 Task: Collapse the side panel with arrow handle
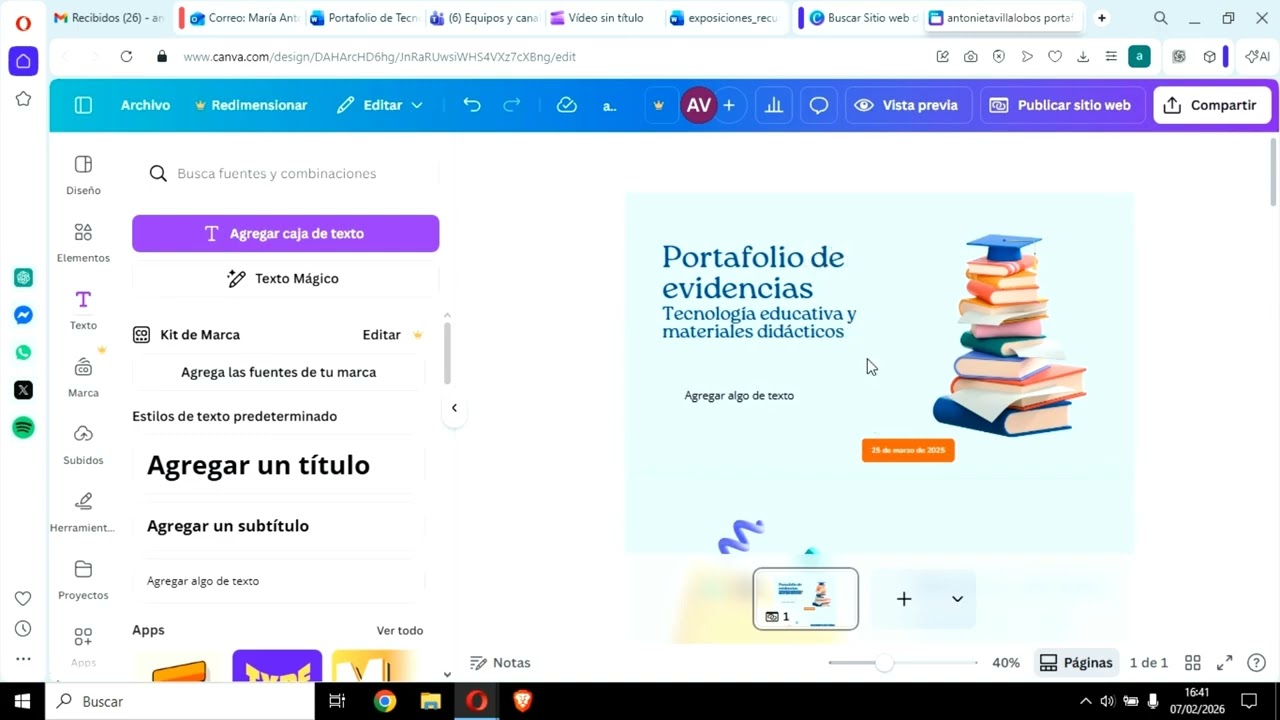pos(454,408)
